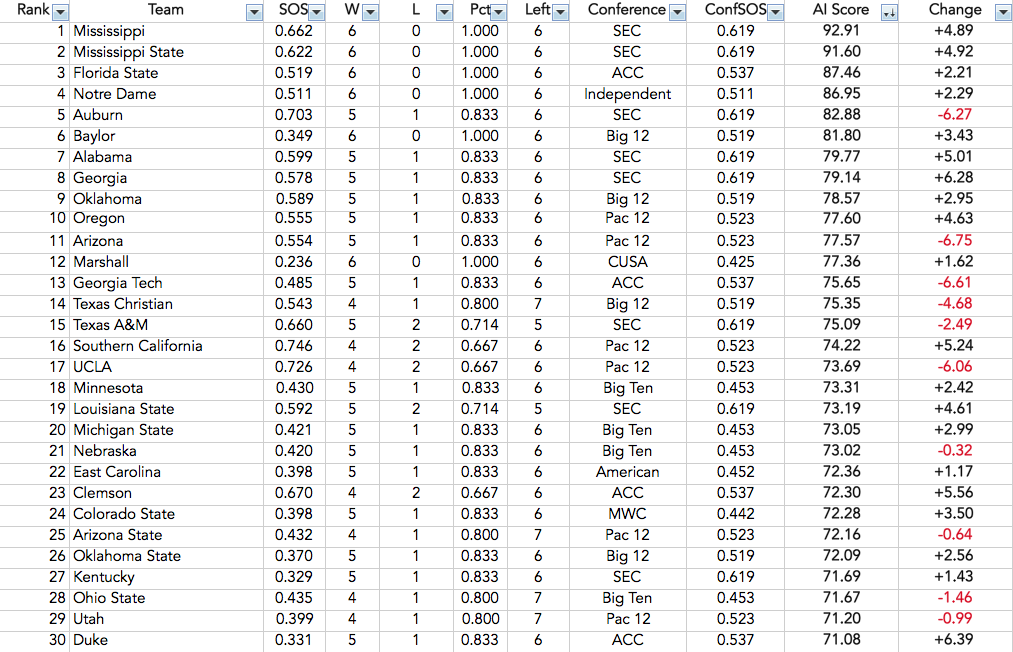1013x652 pixels.
Task: Select the Ohio State team cell
Action: 166,598
